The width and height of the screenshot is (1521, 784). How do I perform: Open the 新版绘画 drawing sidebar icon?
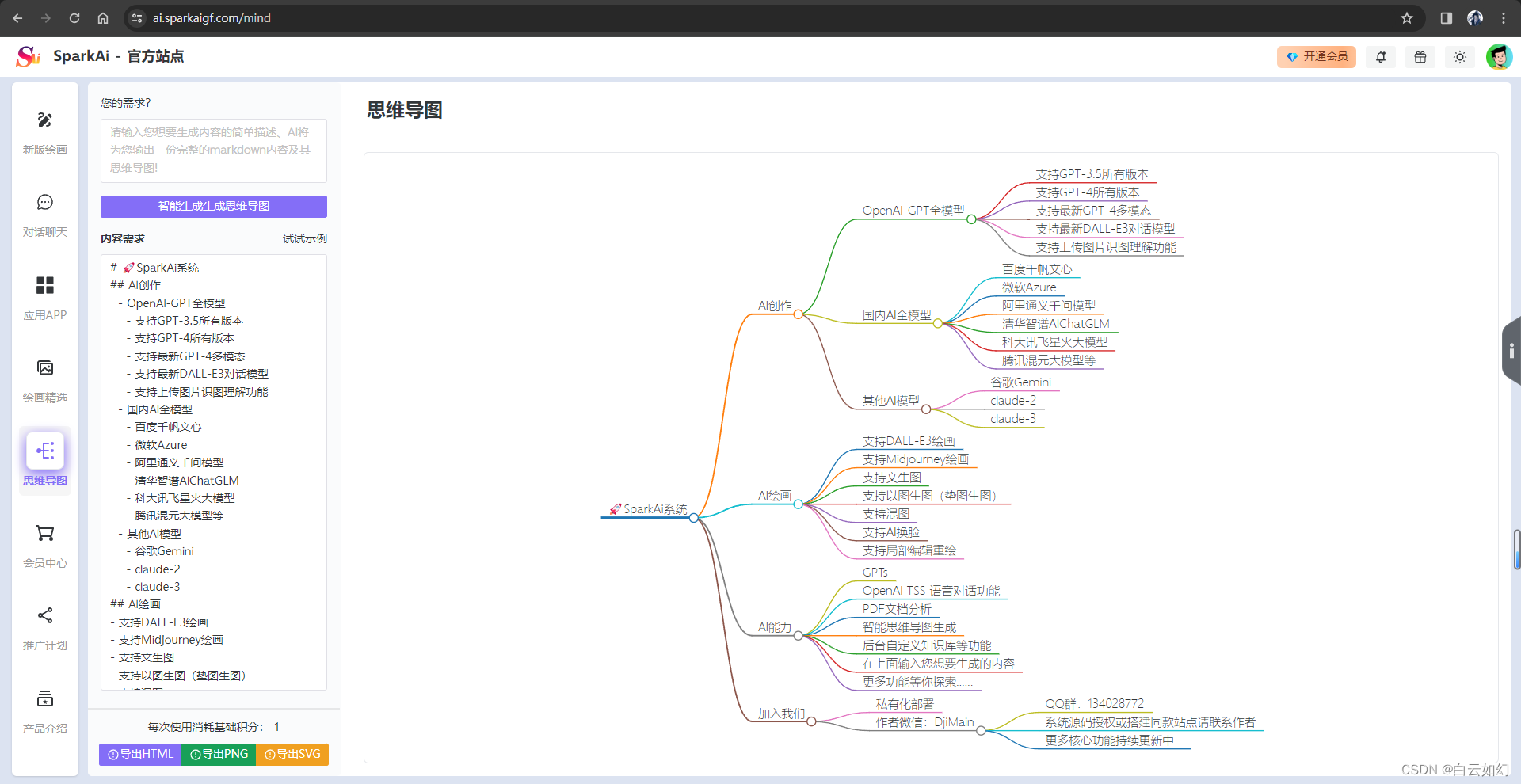pyautogui.click(x=45, y=120)
